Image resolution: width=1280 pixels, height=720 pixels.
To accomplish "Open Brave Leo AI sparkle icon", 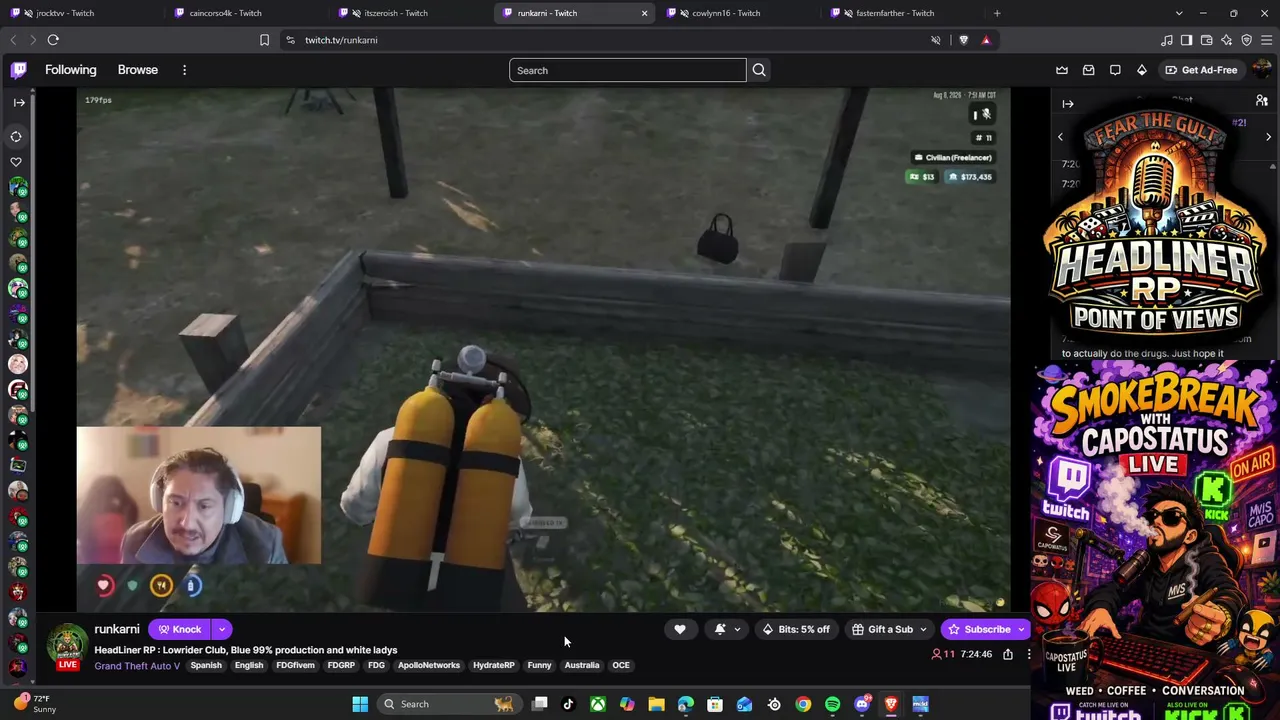I will click(1227, 40).
